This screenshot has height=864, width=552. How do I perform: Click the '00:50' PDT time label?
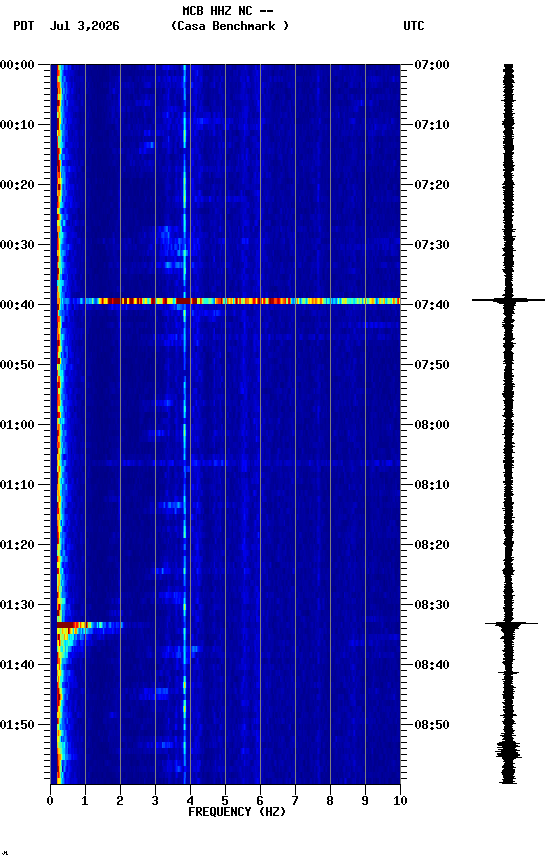pos(17,365)
